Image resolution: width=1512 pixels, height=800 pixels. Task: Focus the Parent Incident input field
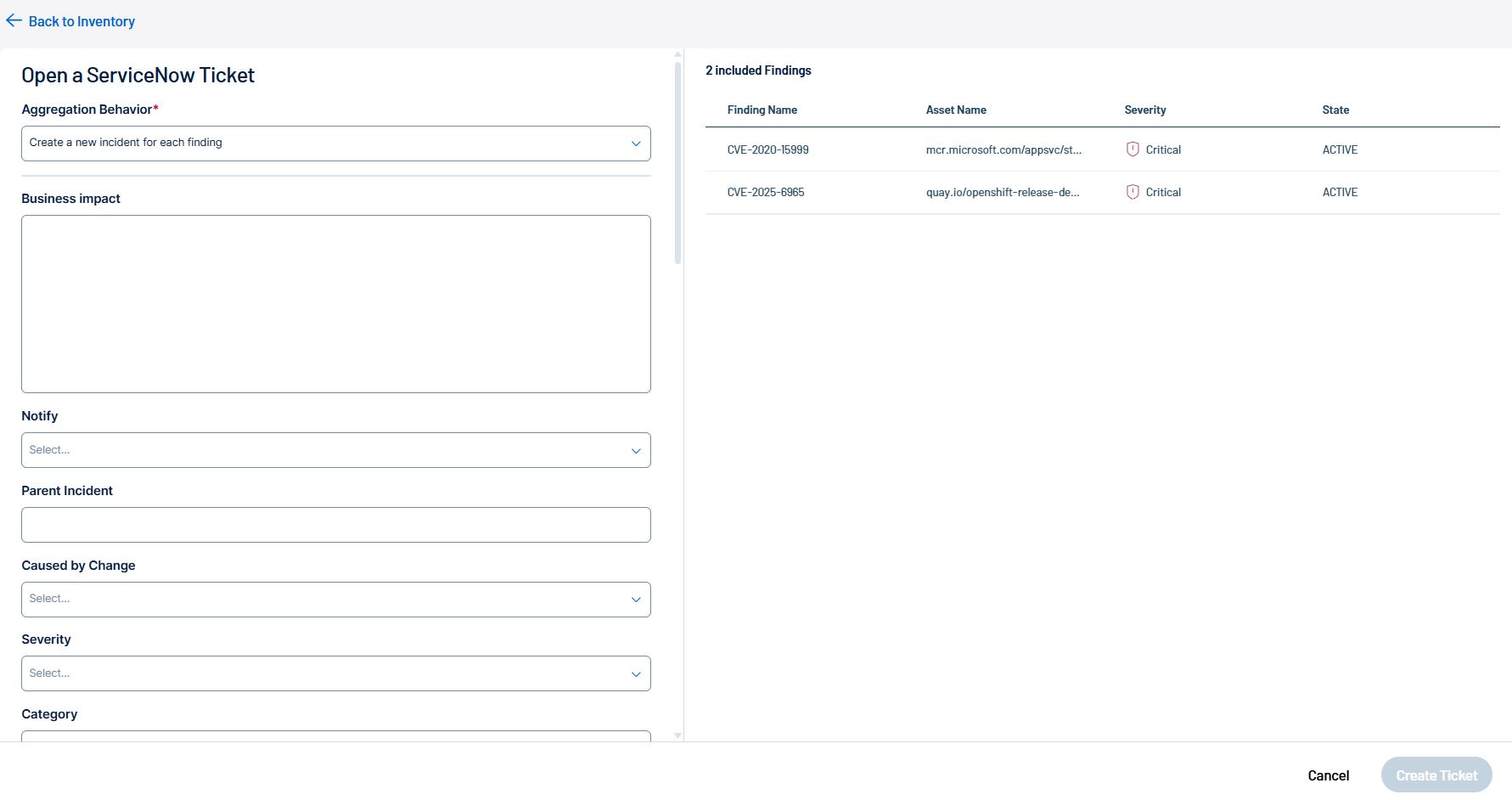tap(335, 525)
